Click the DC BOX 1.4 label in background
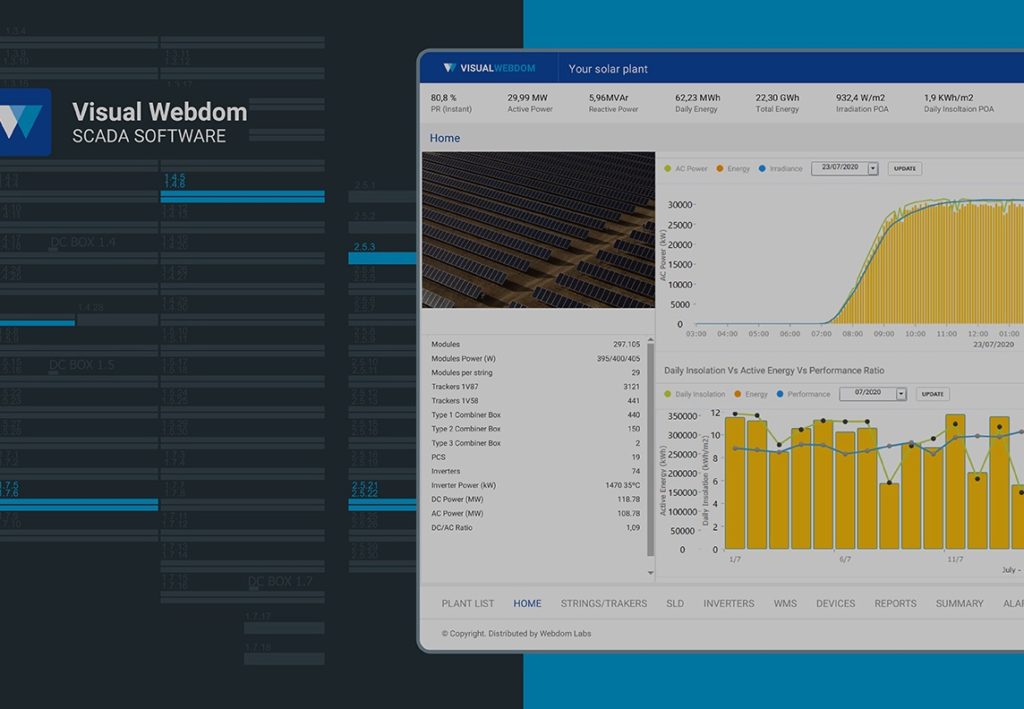1024x709 pixels. [83, 242]
